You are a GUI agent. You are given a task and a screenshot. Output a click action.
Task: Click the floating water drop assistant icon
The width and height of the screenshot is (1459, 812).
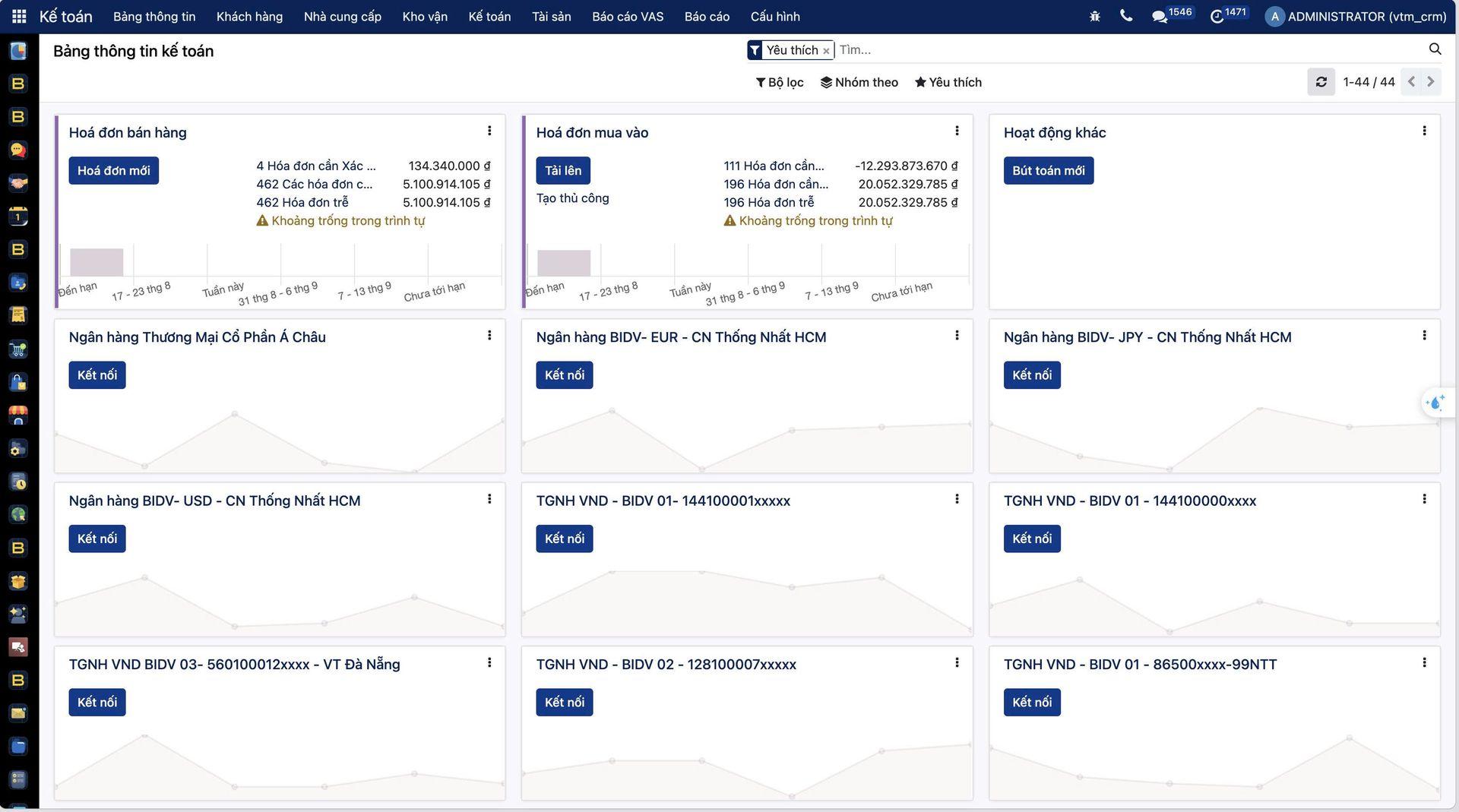point(1435,403)
